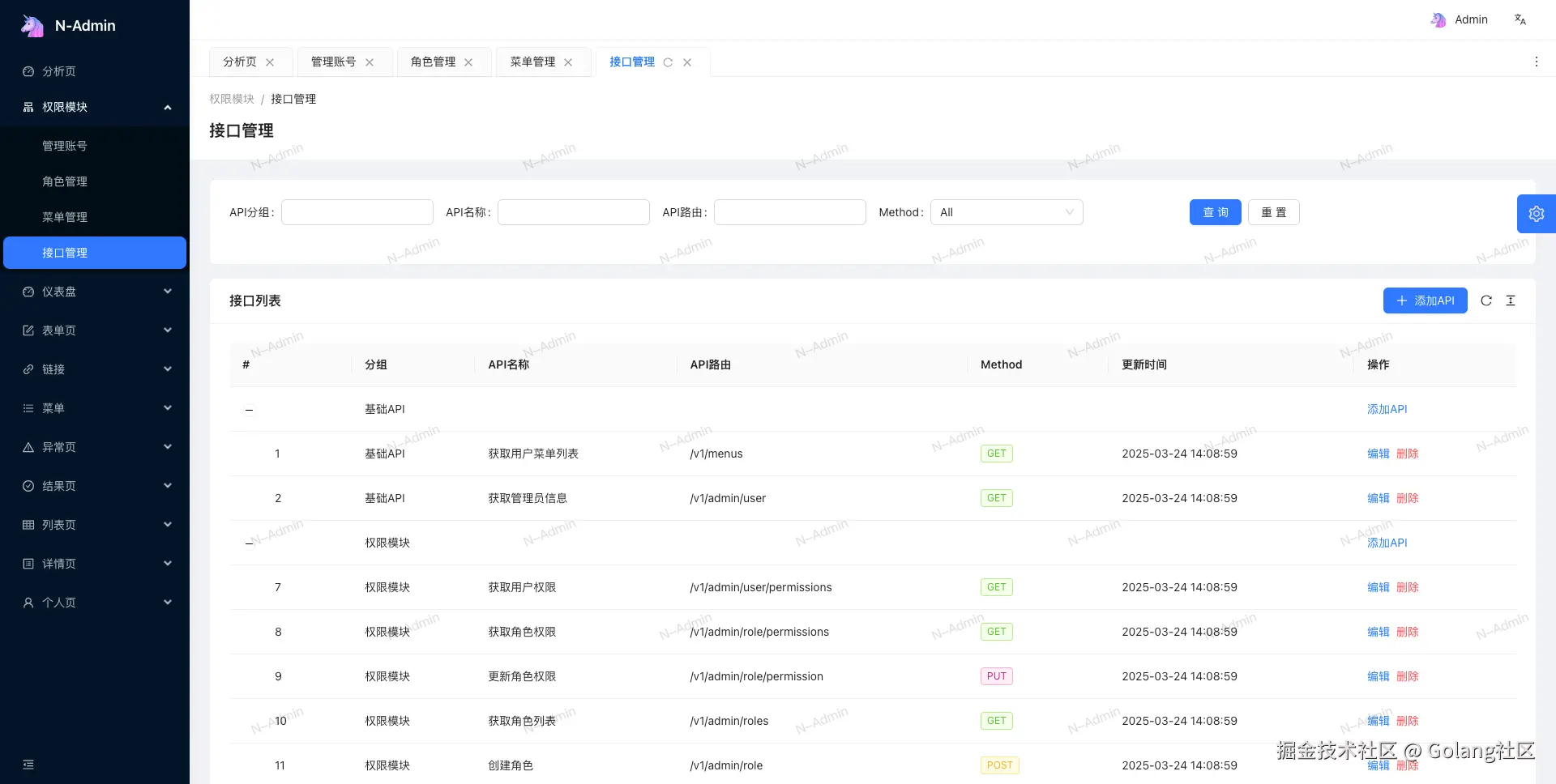Click the reload icon inside 接口管理 tab
The width and height of the screenshot is (1556, 784).
click(x=668, y=62)
